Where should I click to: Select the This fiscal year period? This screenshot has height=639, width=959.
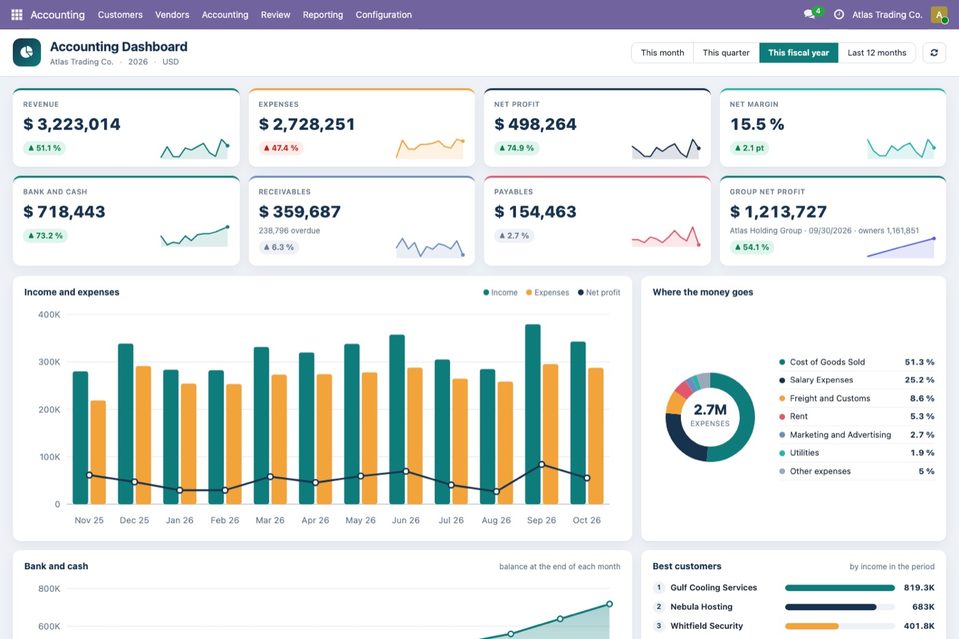799,53
